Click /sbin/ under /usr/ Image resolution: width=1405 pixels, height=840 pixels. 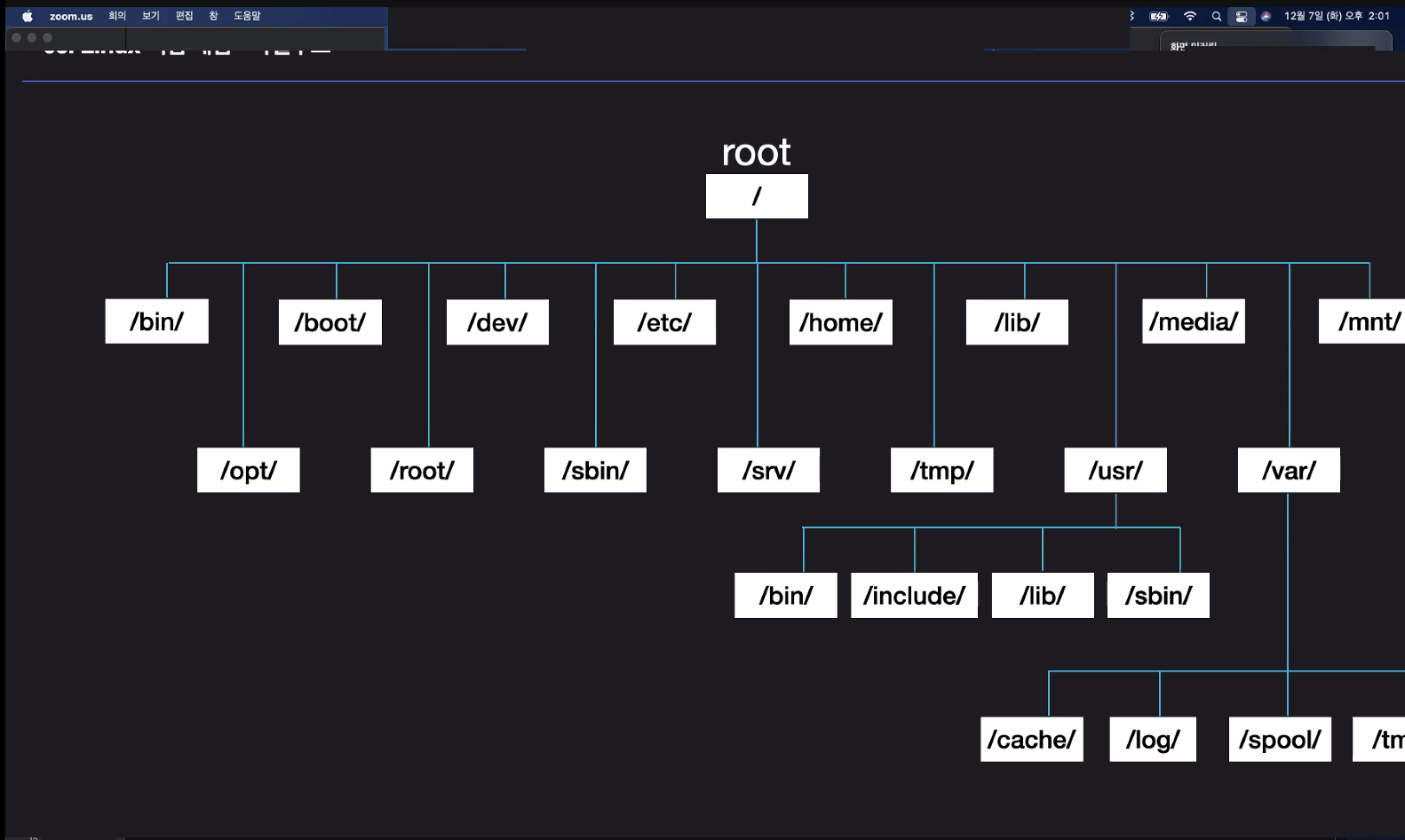1158,596
